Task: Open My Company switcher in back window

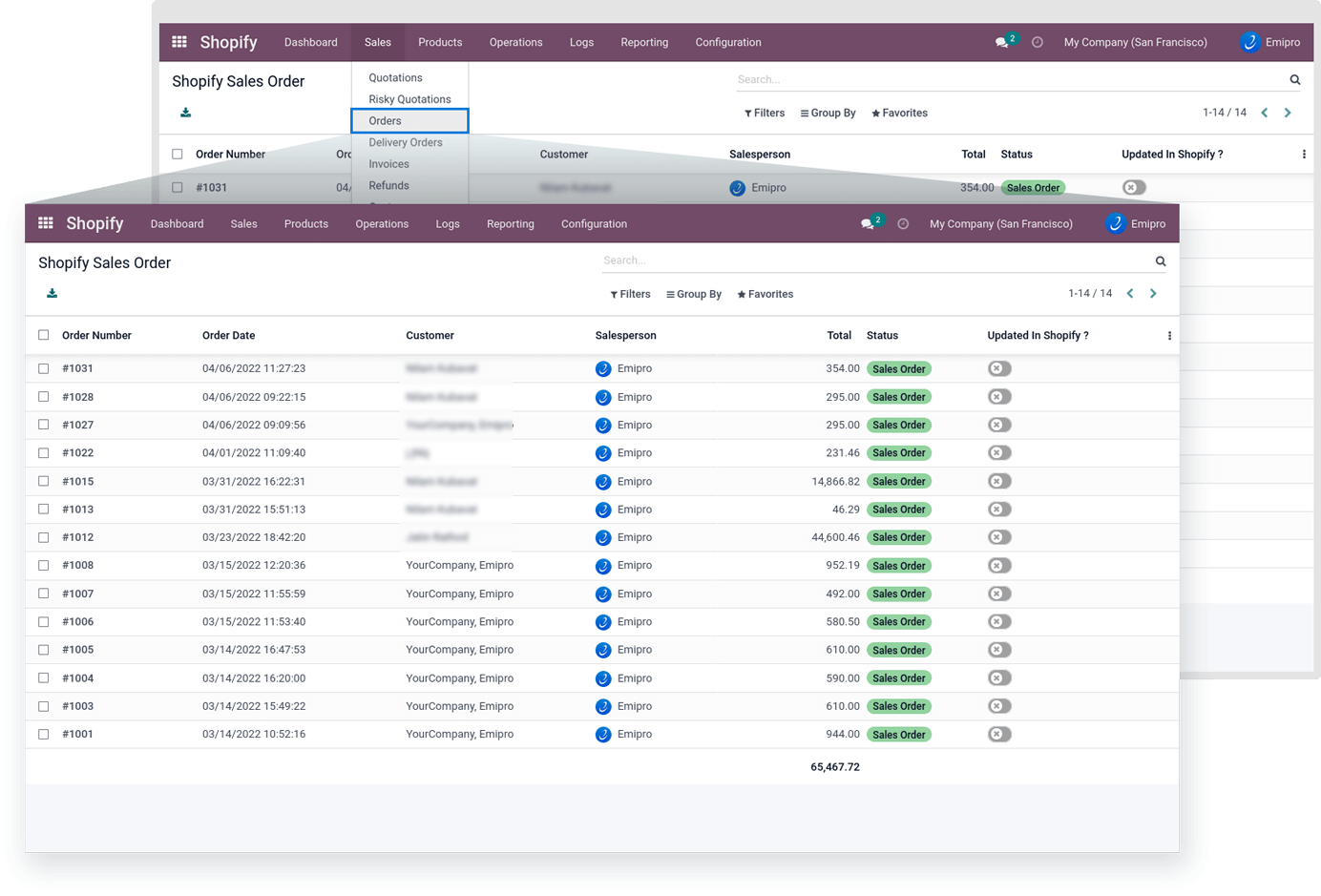Action: coord(1136,43)
